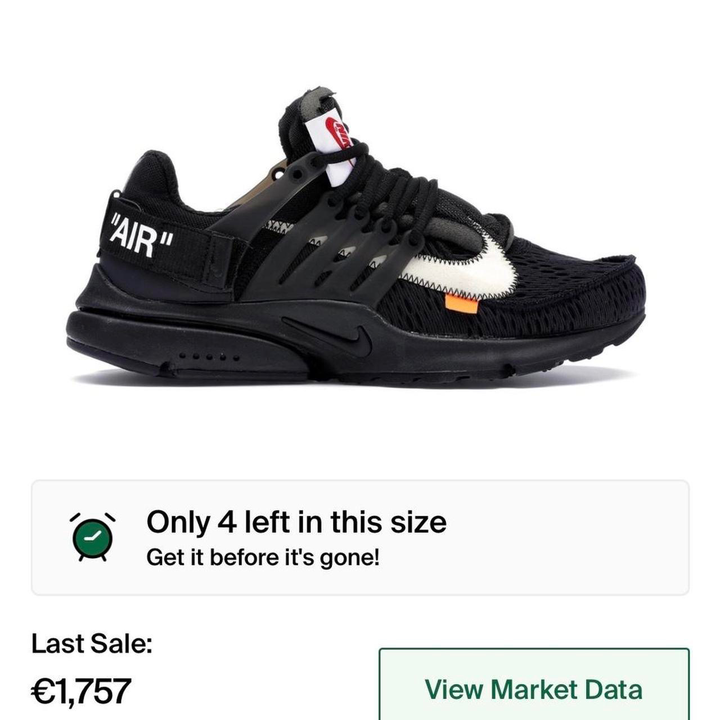Click the padded black heel collar
This screenshot has width=720, height=720.
click(x=152, y=177)
